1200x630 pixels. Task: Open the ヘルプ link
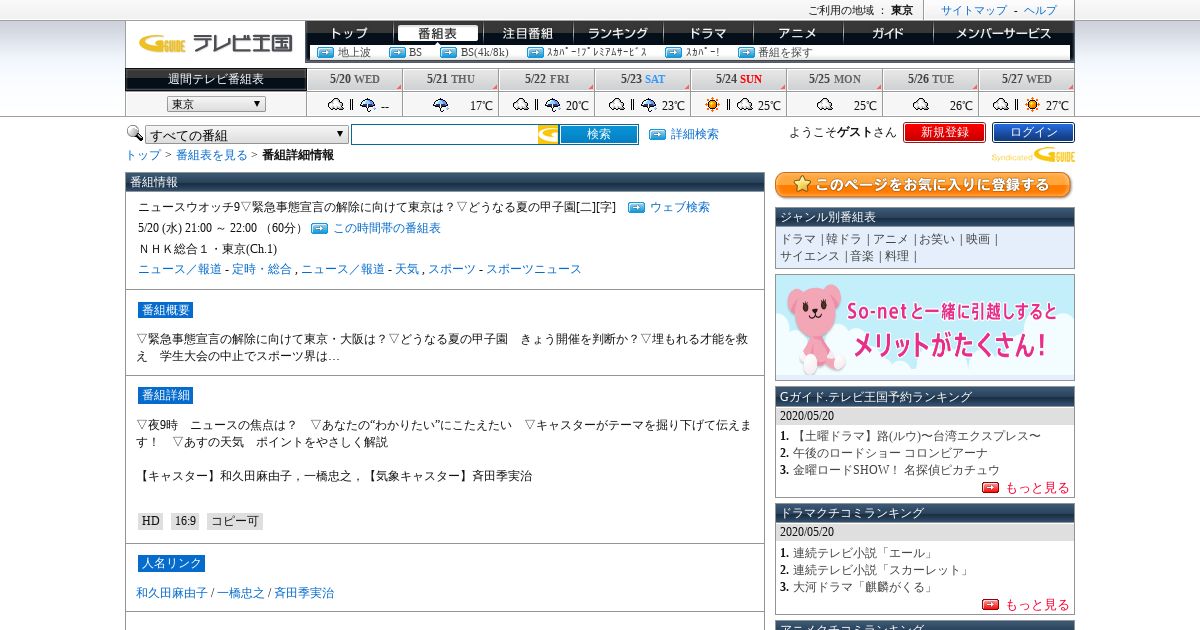[x=1040, y=10]
